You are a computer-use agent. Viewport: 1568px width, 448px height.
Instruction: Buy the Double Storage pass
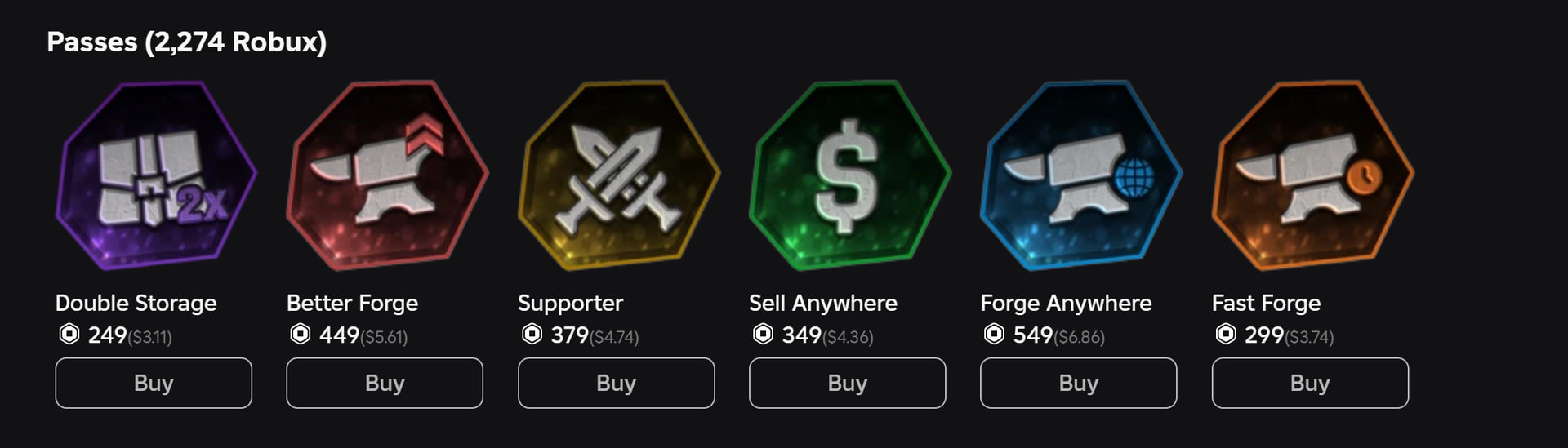pos(154,383)
